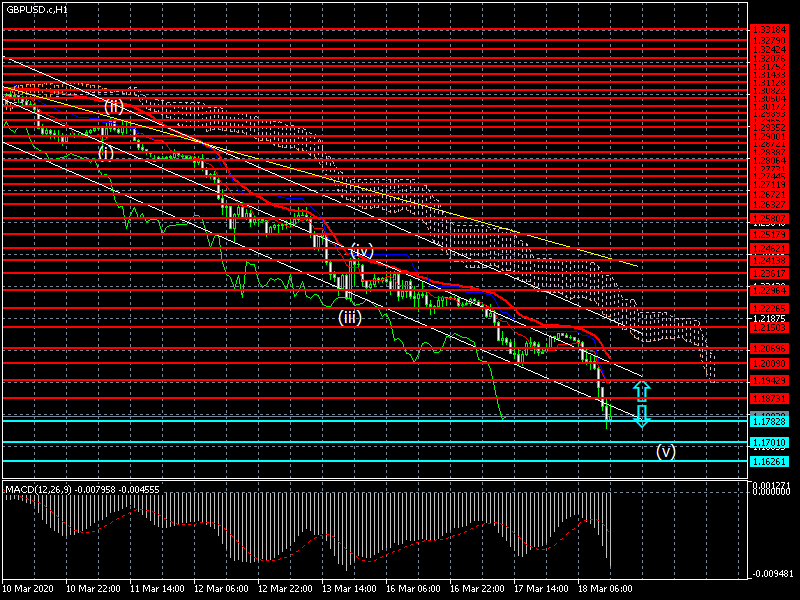Select the wave (iv) label
800x600 pixels.
[361, 250]
